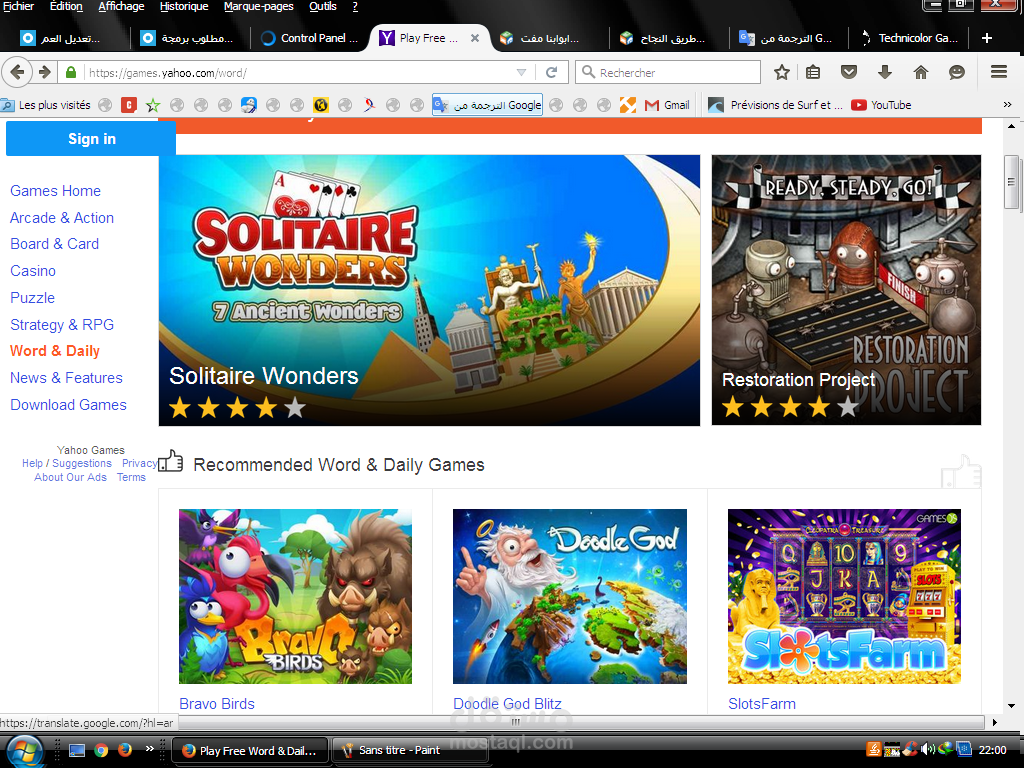Open the Firefox hamburger menu
The width and height of the screenshot is (1024, 768).
pos(999,72)
